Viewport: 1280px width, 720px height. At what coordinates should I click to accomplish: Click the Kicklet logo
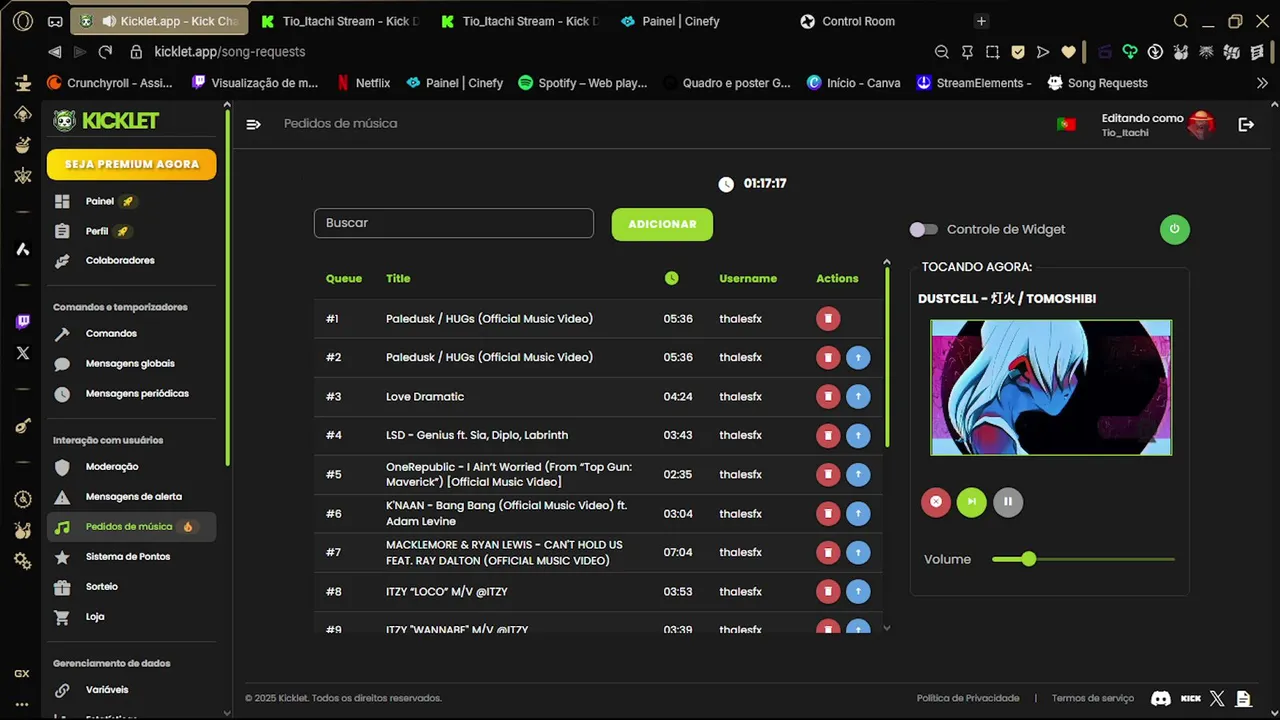[107, 121]
